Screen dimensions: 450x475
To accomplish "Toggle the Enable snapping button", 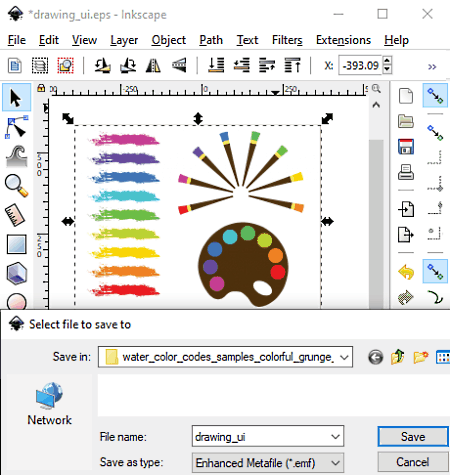I will pyautogui.click(x=435, y=96).
